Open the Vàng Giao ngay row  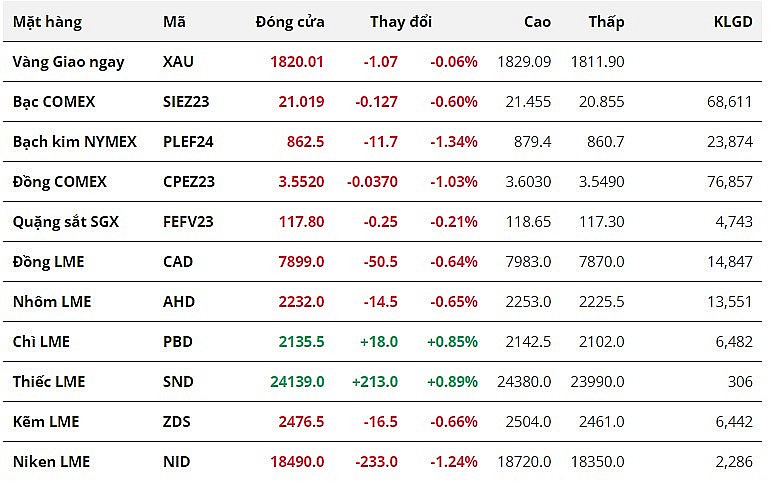coord(68,62)
